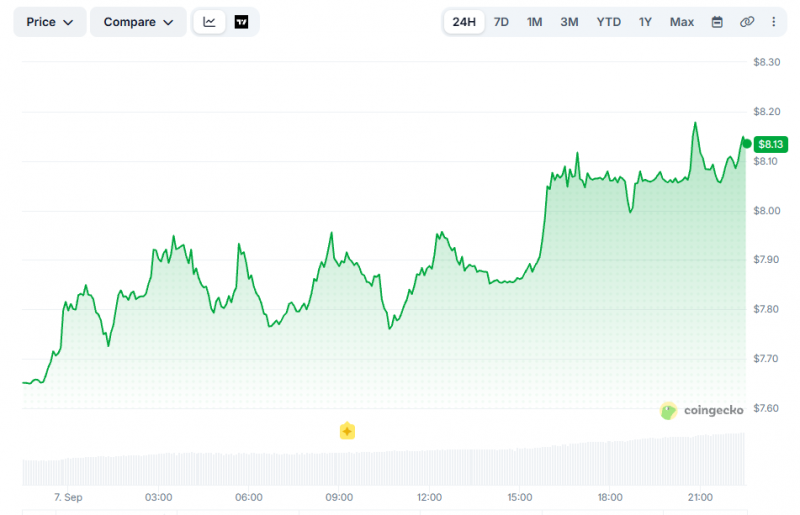The width and height of the screenshot is (800, 515).
Task: Click the CoinGecko logo watermark
Action: pyautogui.click(x=702, y=410)
